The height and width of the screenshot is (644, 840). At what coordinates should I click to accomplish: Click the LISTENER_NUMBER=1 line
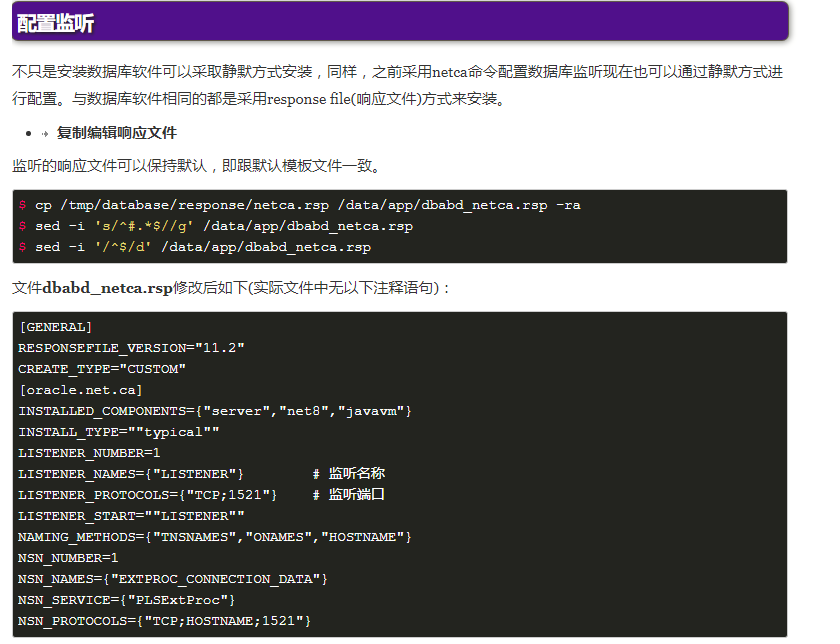pyautogui.click(x=89, y=453)
